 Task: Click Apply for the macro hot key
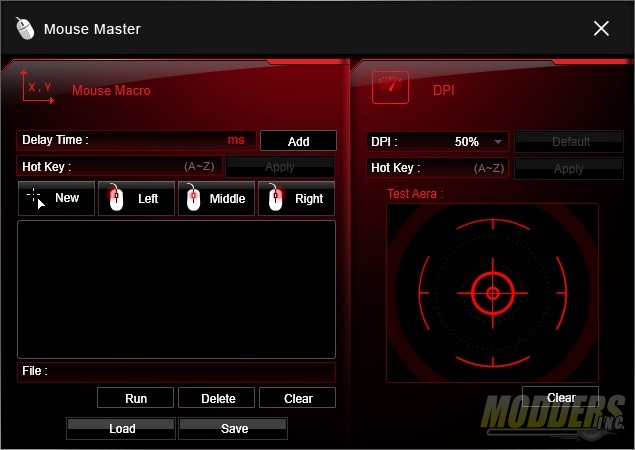click(280, 167)
